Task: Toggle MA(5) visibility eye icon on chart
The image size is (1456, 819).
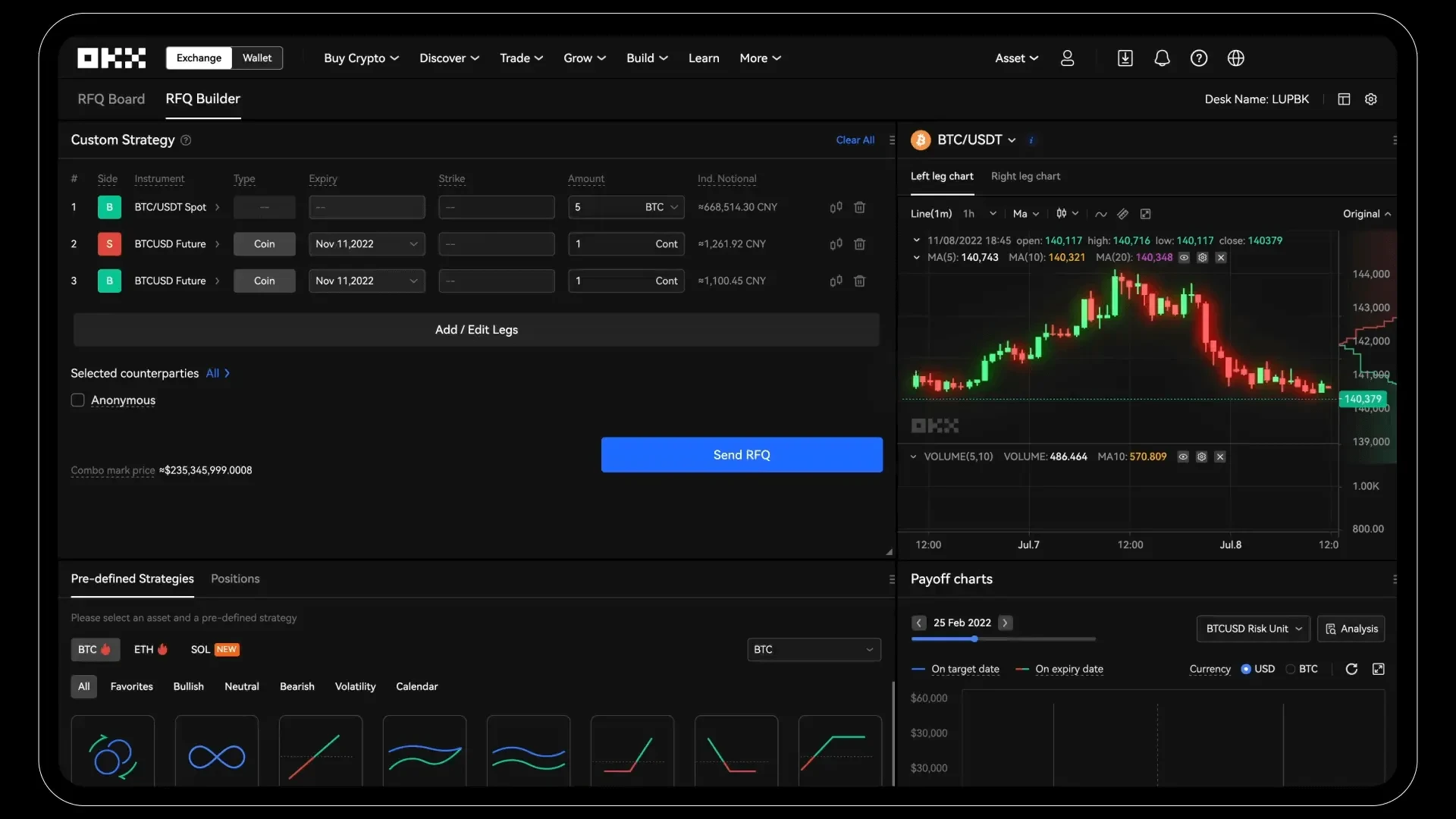Action: click(1184, 258)
